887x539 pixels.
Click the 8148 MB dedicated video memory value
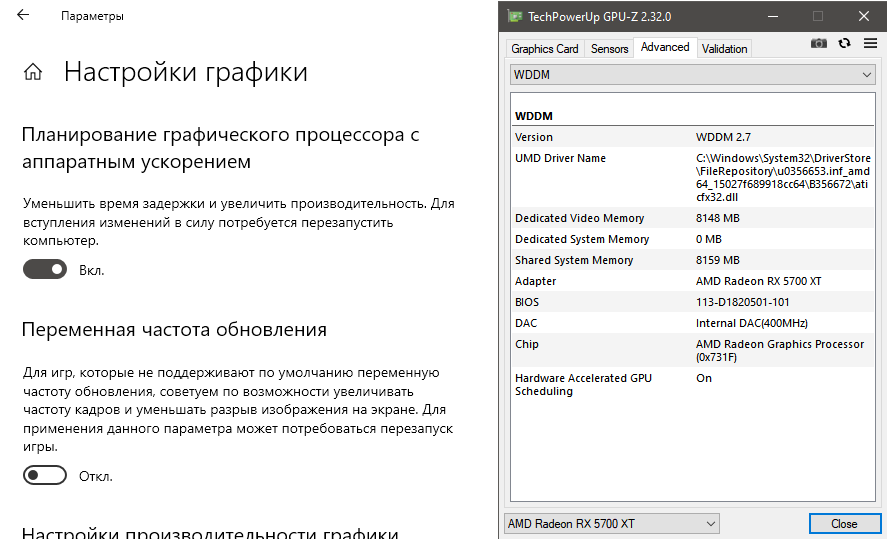(x=717, y=218)
